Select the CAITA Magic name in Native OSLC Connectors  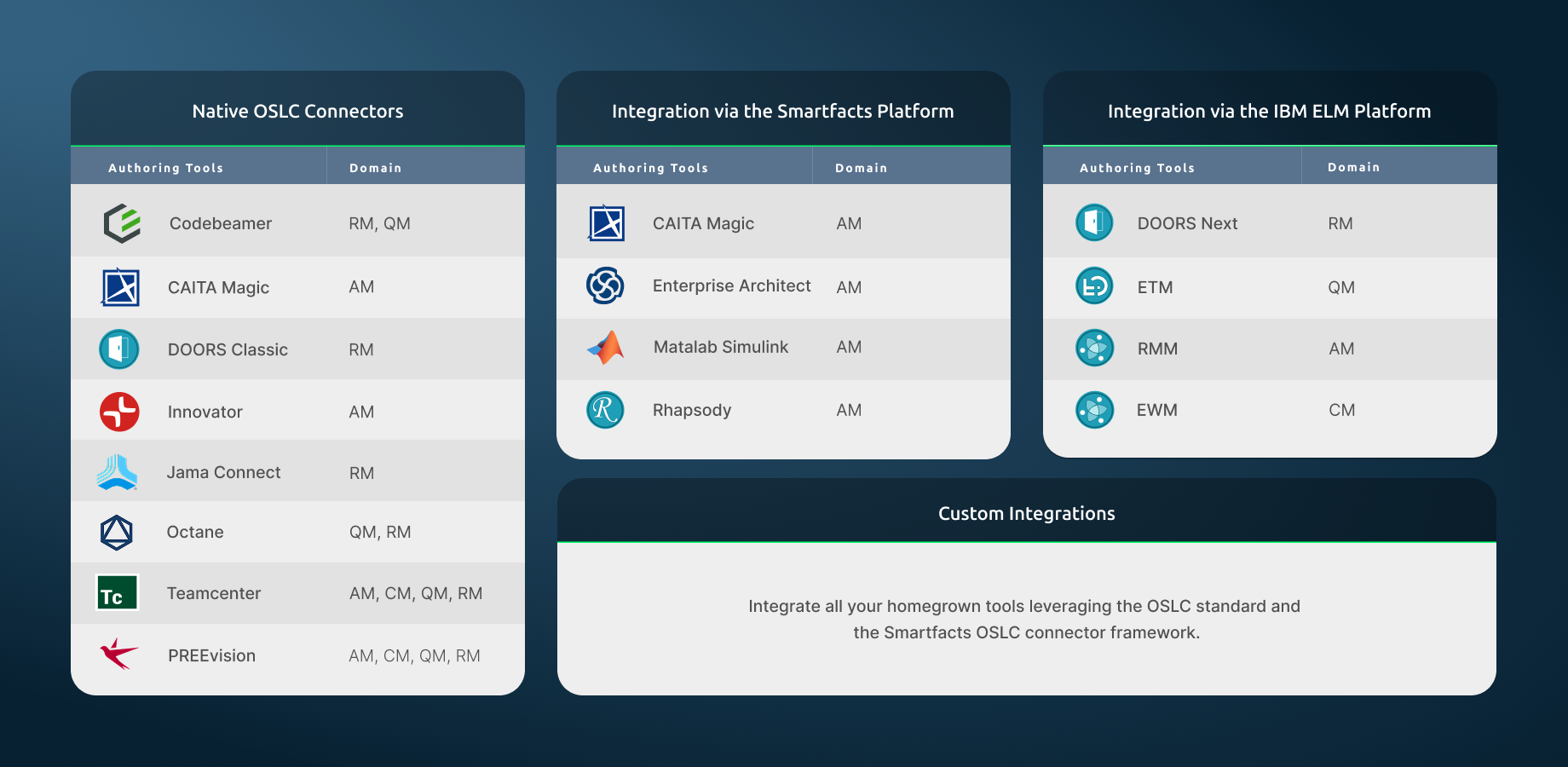pos(218,288)
